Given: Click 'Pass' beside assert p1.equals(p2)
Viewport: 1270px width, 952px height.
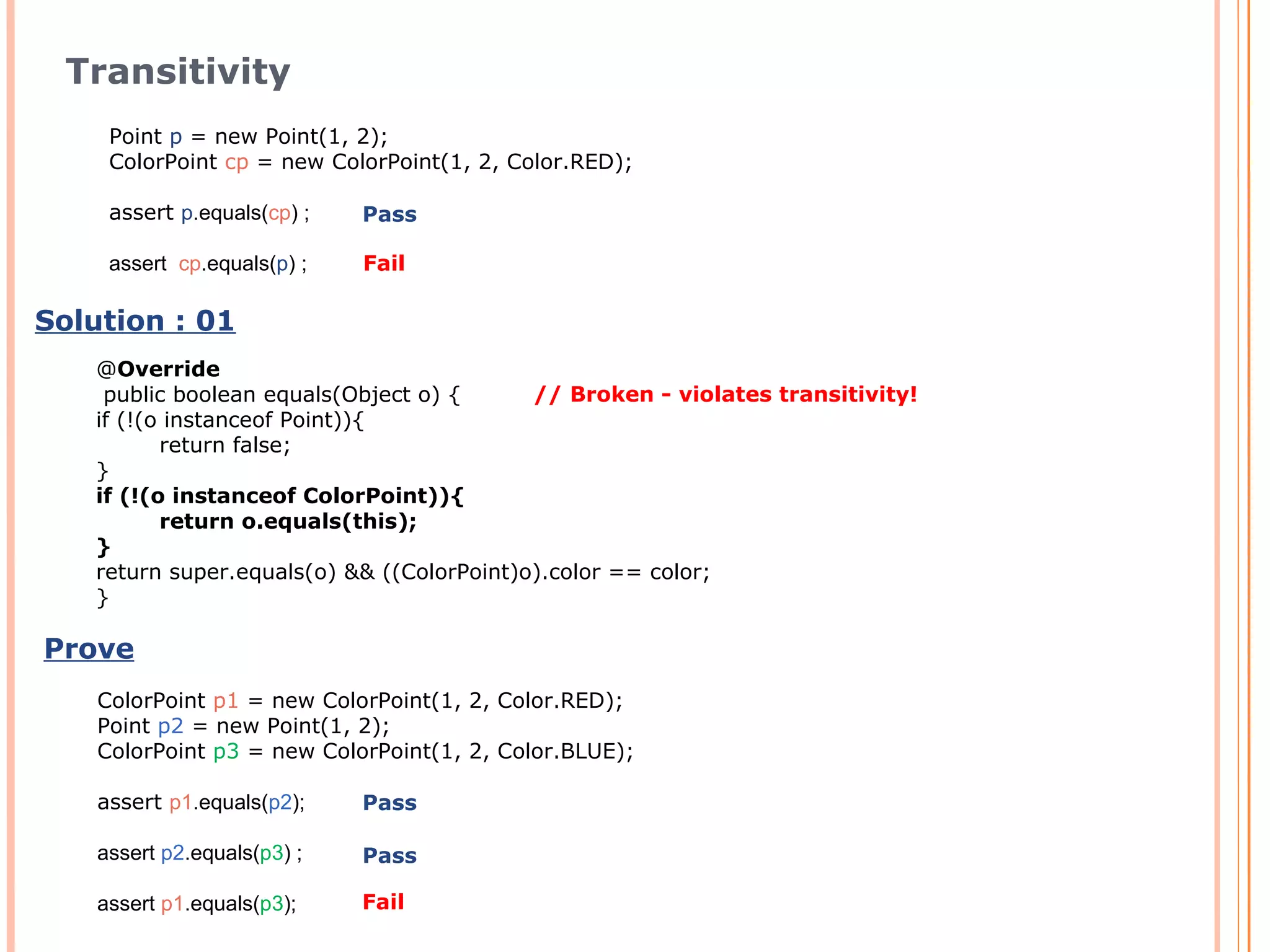Looking at the screenshot, I should coord(389,803).
